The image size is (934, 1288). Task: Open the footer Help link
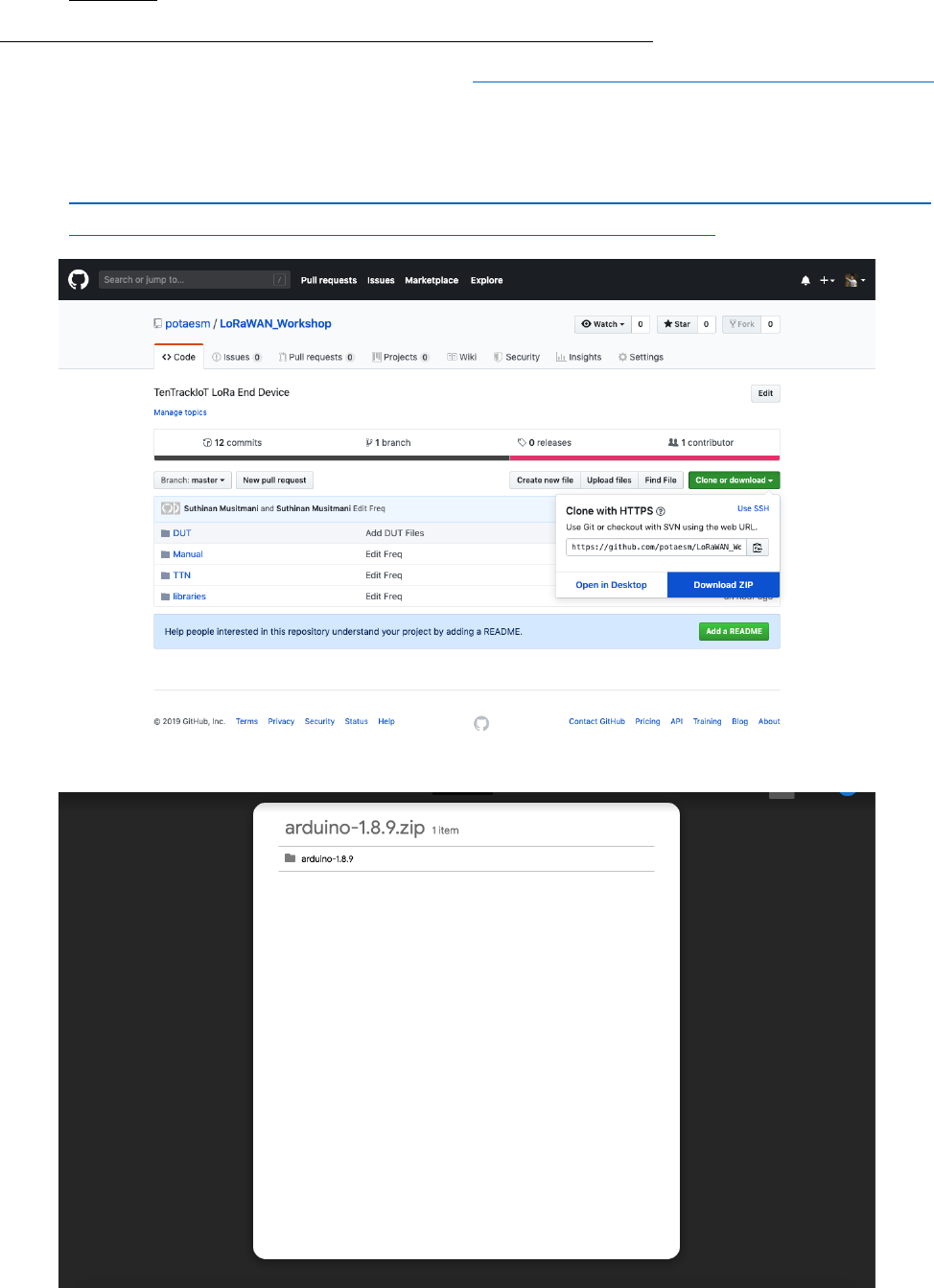(386, 721)
